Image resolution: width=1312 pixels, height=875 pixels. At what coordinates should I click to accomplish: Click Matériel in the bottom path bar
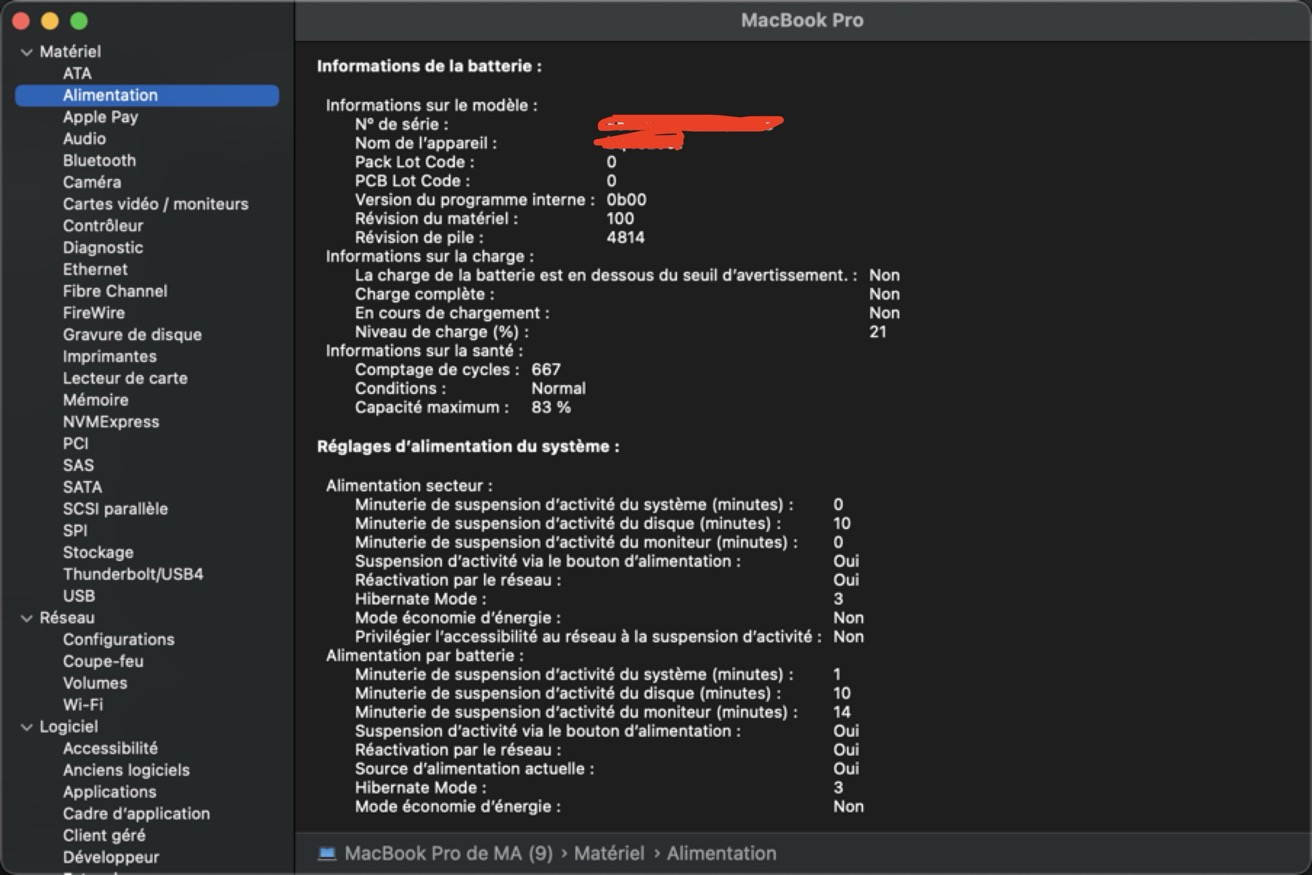pos(608,853)
